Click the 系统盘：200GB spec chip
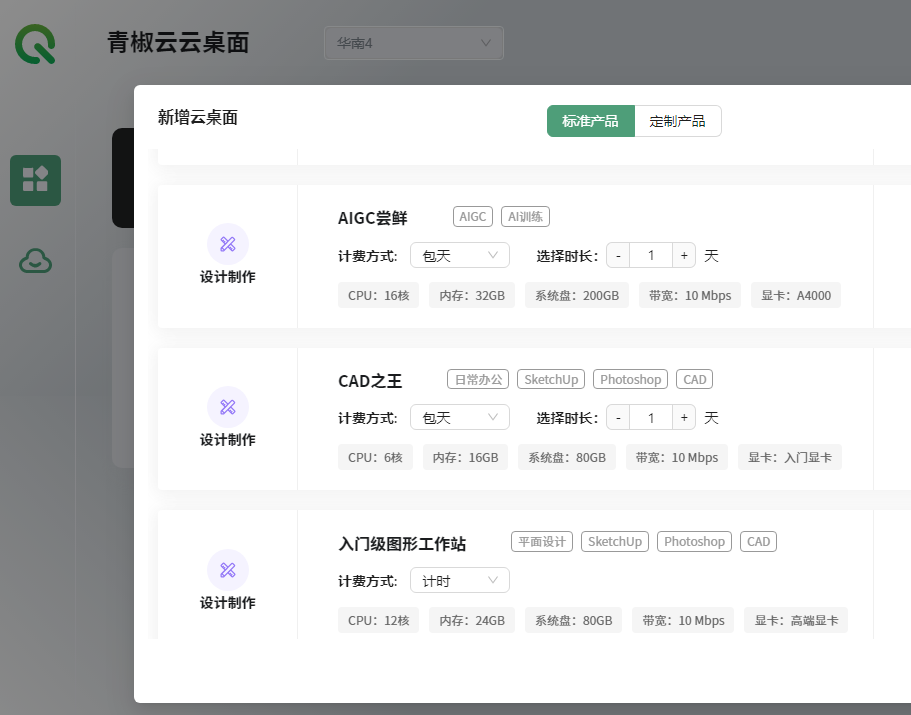Image resolution: width=911 pixels, height=715 pixels. 577,296
